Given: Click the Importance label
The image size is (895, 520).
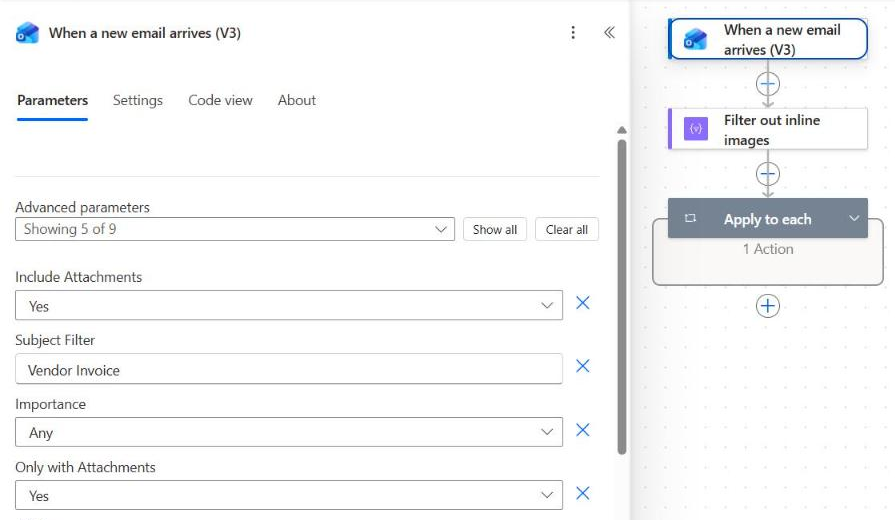Looking at the screenshot, I should coord(51,404).
